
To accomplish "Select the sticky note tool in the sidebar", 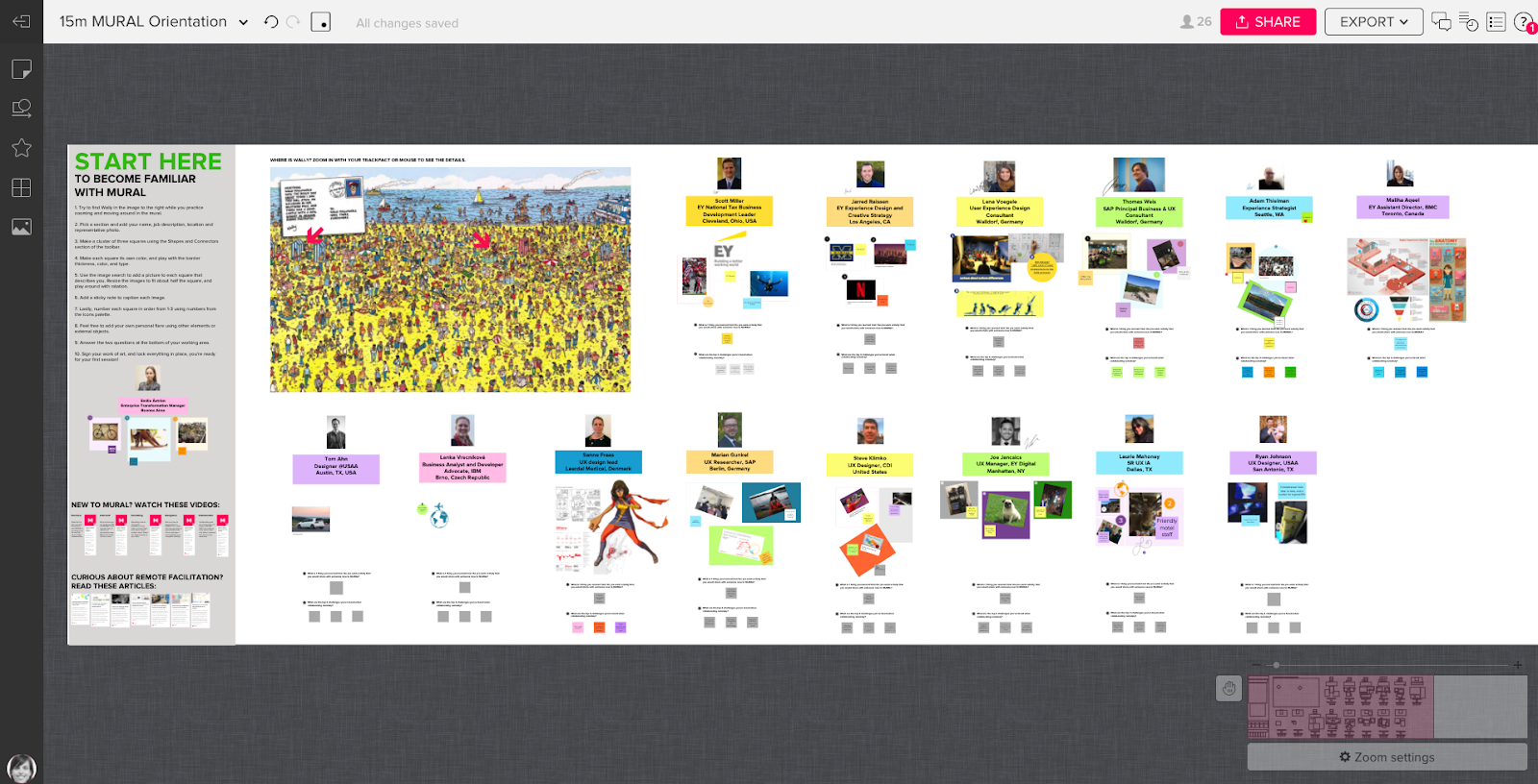I will [x=21, y=69].
